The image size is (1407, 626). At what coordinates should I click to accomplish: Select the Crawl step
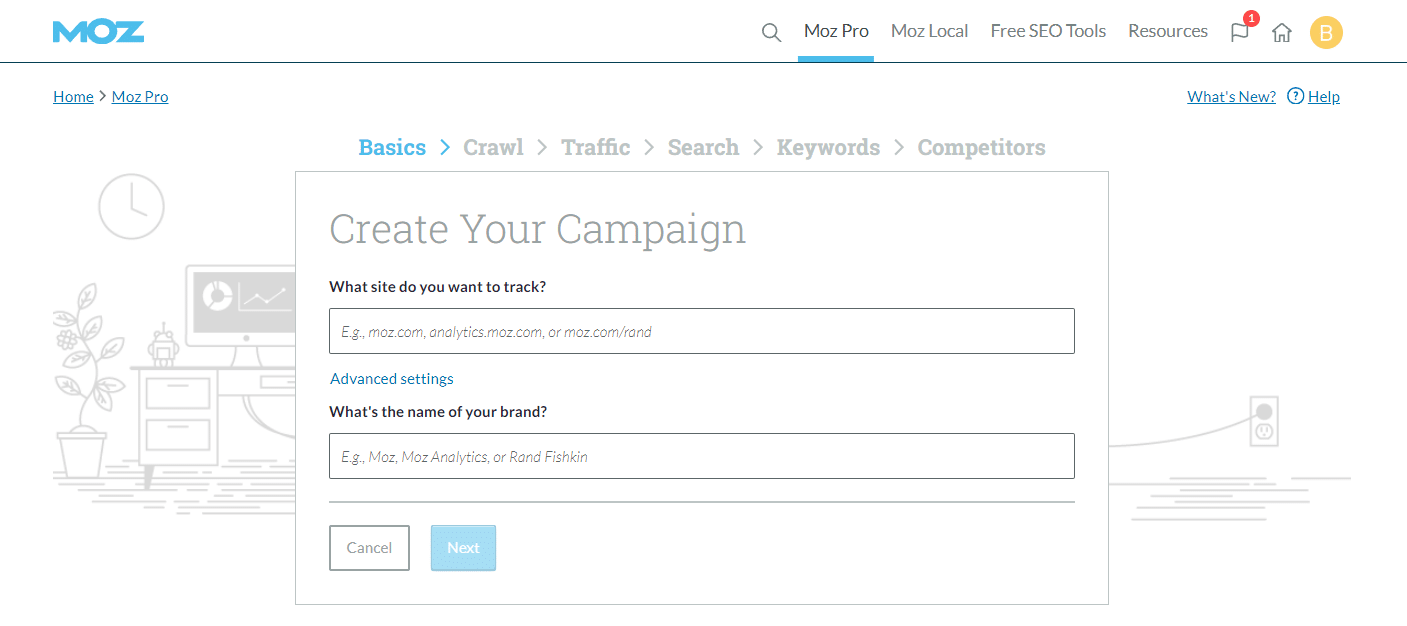(493, 147)
